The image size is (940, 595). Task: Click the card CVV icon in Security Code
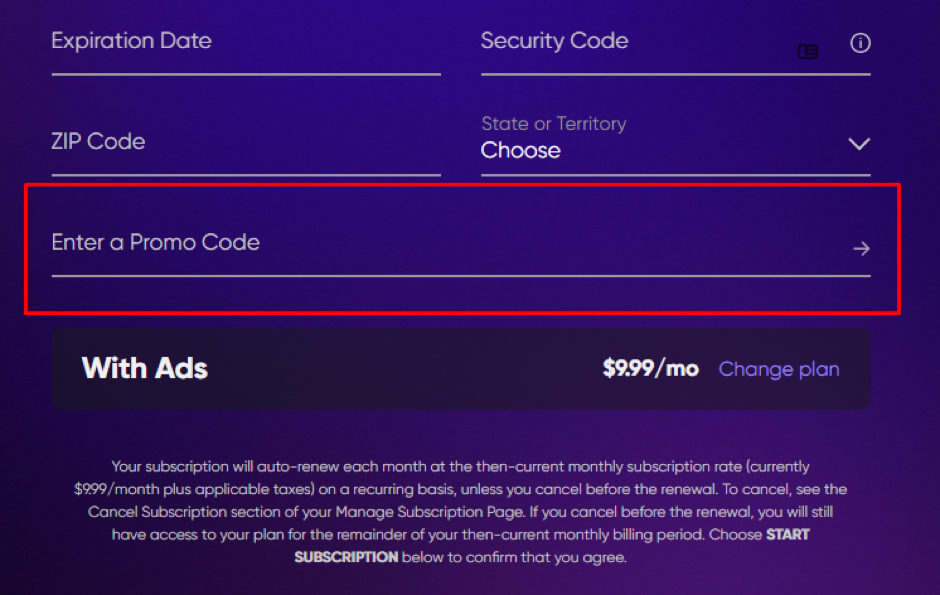tap(807, 52)
